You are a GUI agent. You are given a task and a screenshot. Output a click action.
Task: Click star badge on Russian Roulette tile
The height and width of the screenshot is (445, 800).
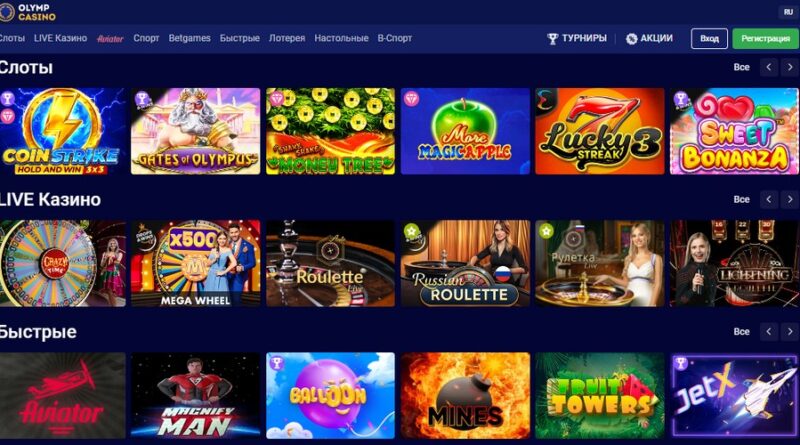tap(411, 232)
